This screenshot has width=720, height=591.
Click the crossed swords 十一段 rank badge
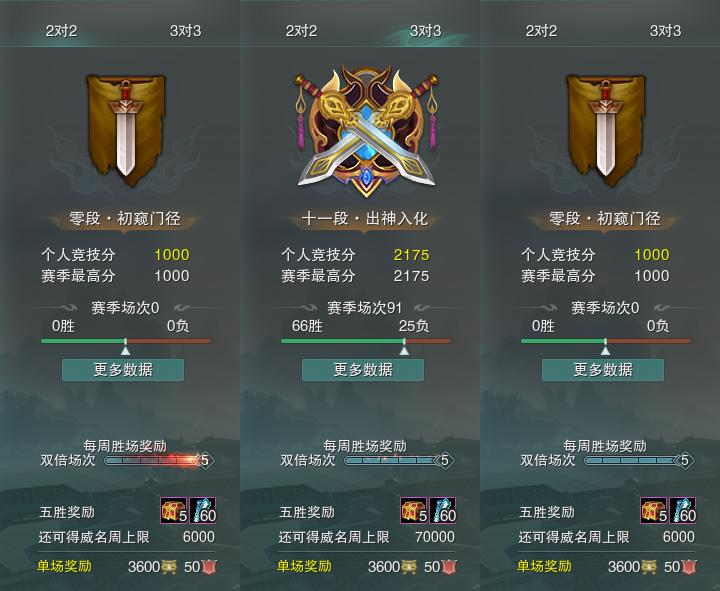(366, 131)
